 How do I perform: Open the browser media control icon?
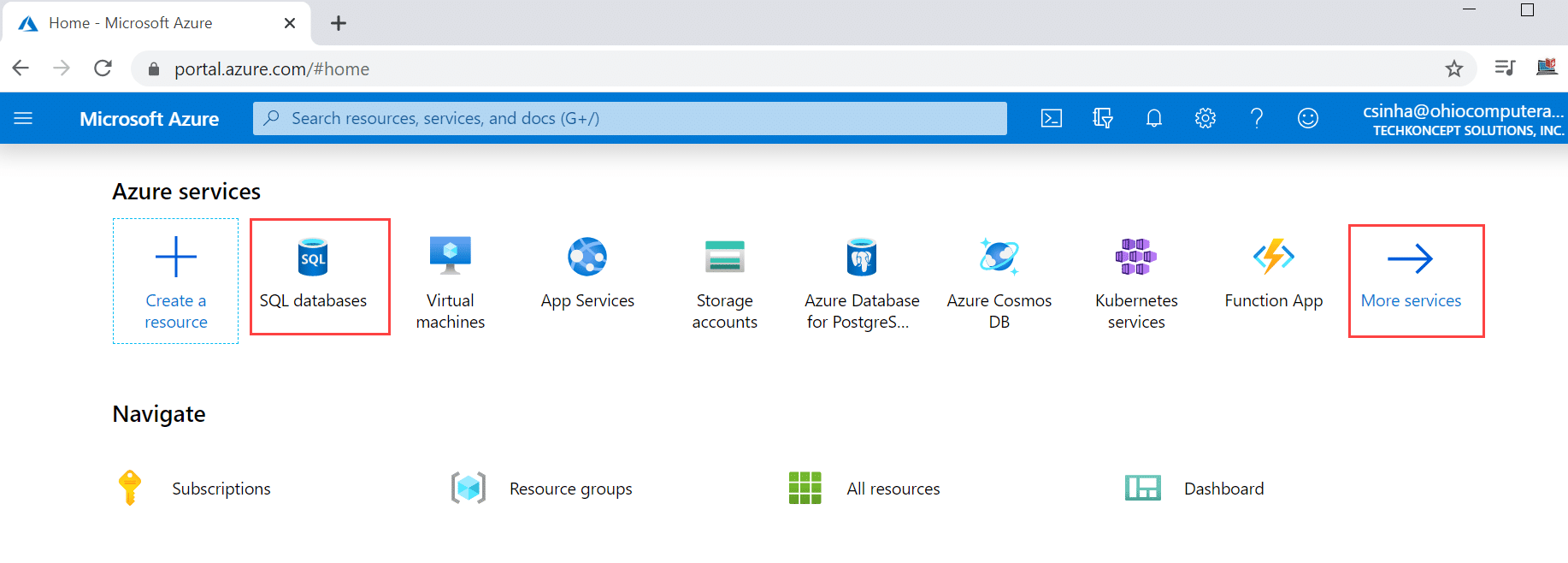[x=1505, y=68]
